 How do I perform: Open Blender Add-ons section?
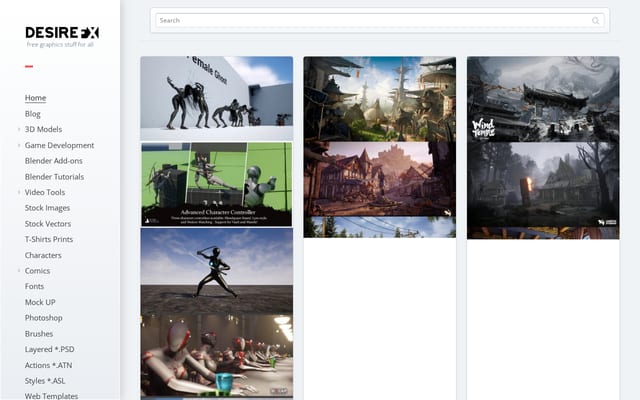[53, 161]
